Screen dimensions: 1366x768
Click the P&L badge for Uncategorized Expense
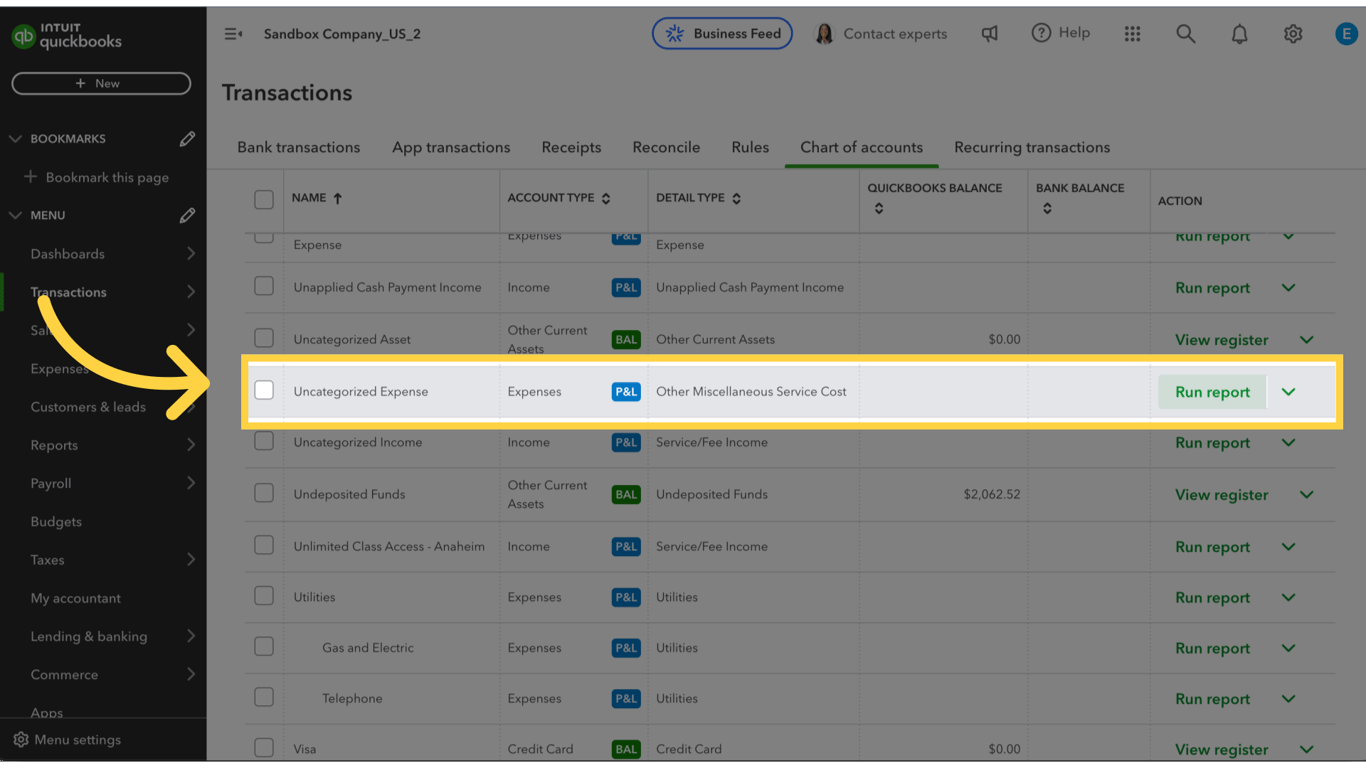coord(626,392)
